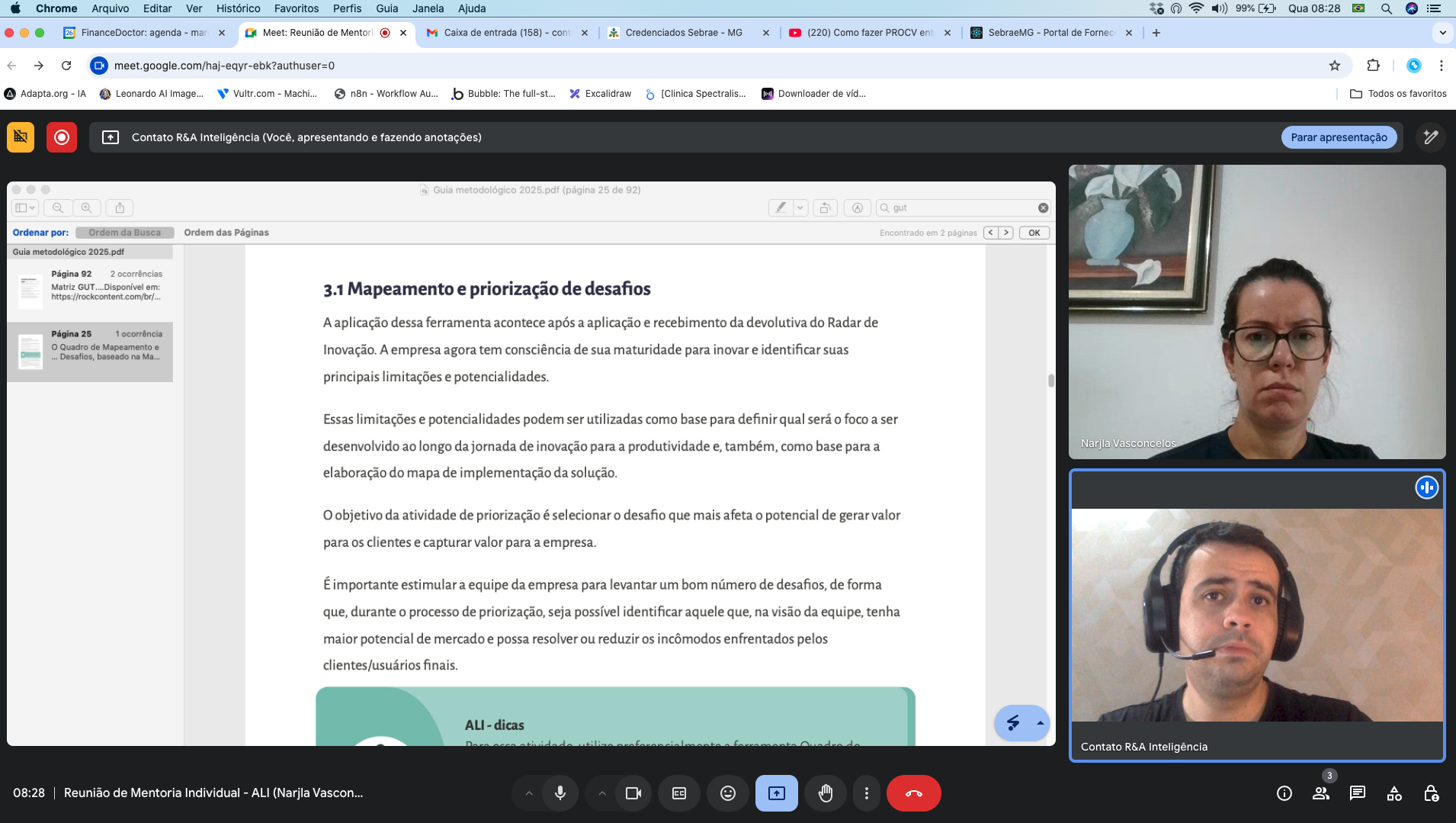Go to previous search result
This screenshot has width=1456, height=823.
coord(990,233)
